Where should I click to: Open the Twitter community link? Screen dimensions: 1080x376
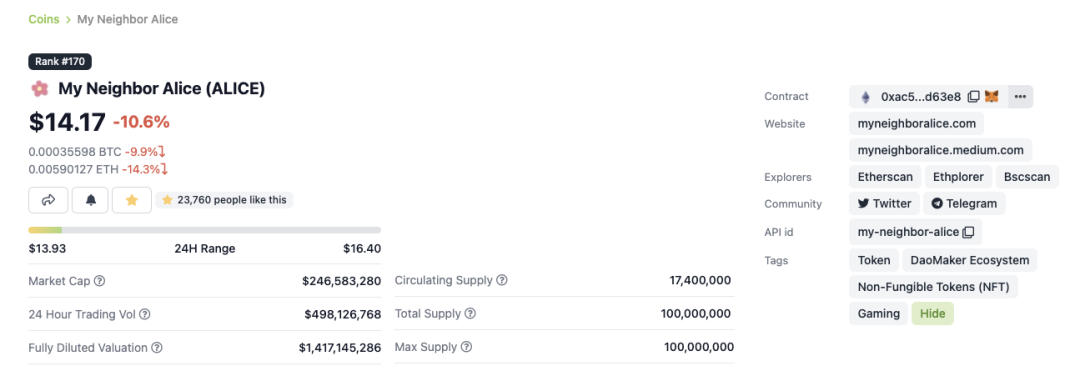pyautogui.click(x=884, y=204)
